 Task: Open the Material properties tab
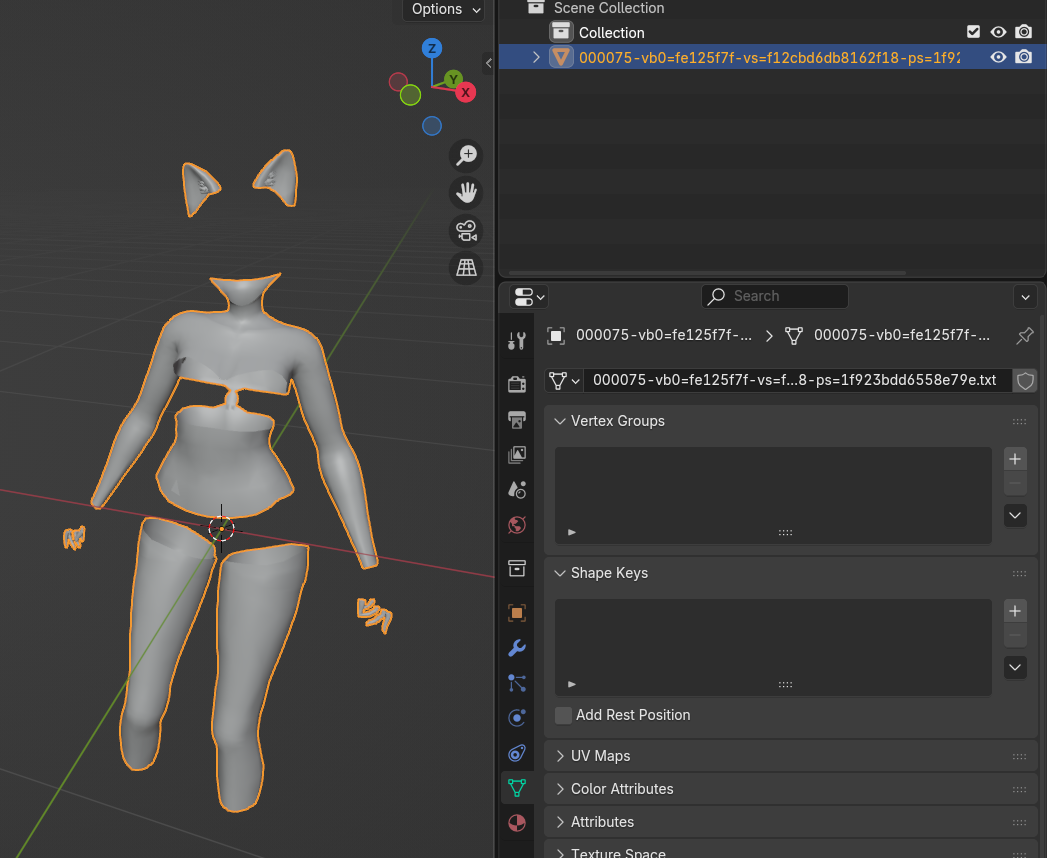pos(517,823)
